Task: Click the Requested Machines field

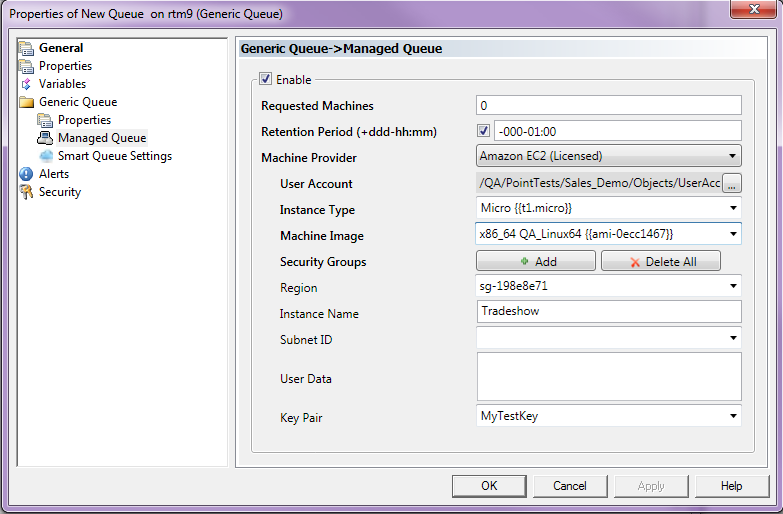Action: pyautogui.click(x=609, y=105)
